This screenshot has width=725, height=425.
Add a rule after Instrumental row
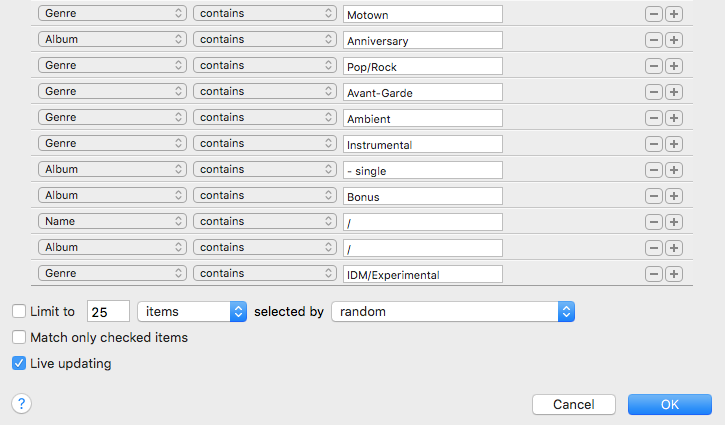point(674,144)
